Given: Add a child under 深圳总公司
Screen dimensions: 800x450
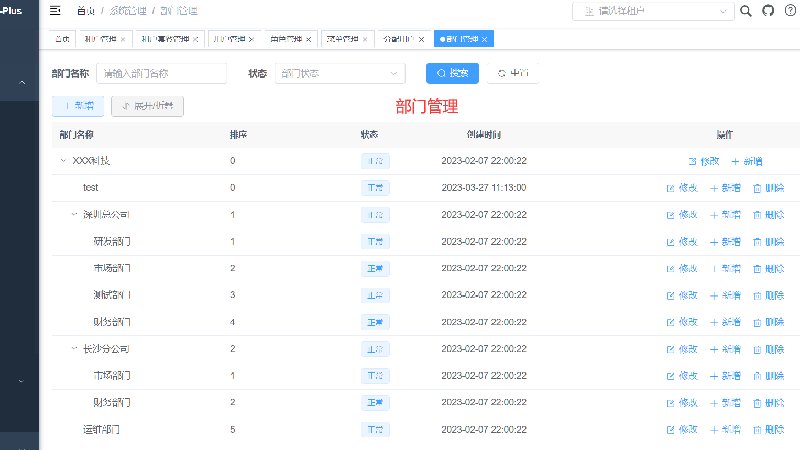Looking at the screenshot, I should [x=725, y=215].
